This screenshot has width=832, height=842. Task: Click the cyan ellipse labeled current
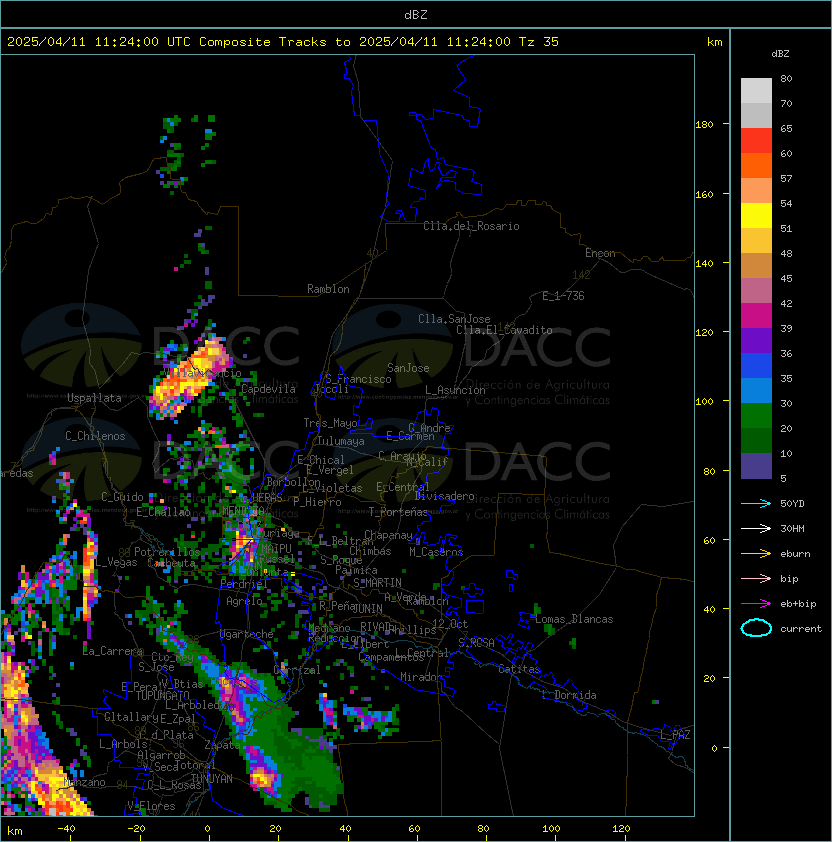[x=756, y=628]
